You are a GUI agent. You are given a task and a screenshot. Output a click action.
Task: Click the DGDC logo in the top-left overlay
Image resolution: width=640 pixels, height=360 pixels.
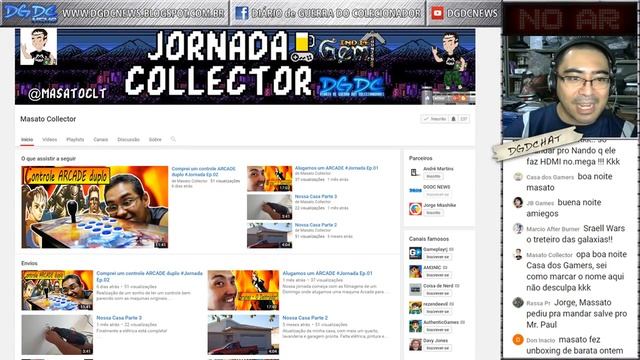(x=31, y=13)
